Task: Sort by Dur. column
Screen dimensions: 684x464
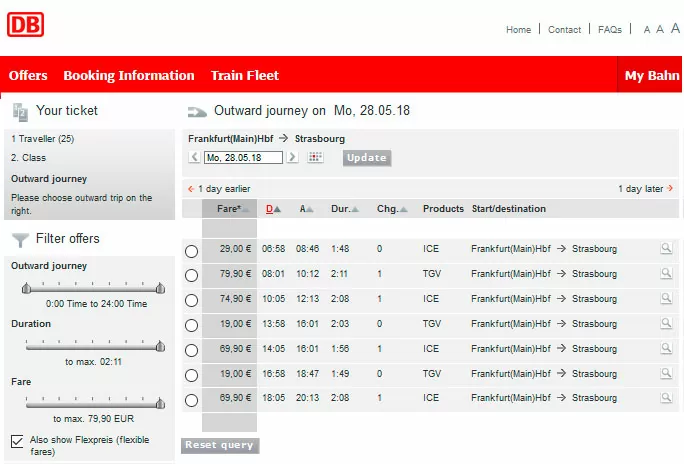Action: (345, 209)
